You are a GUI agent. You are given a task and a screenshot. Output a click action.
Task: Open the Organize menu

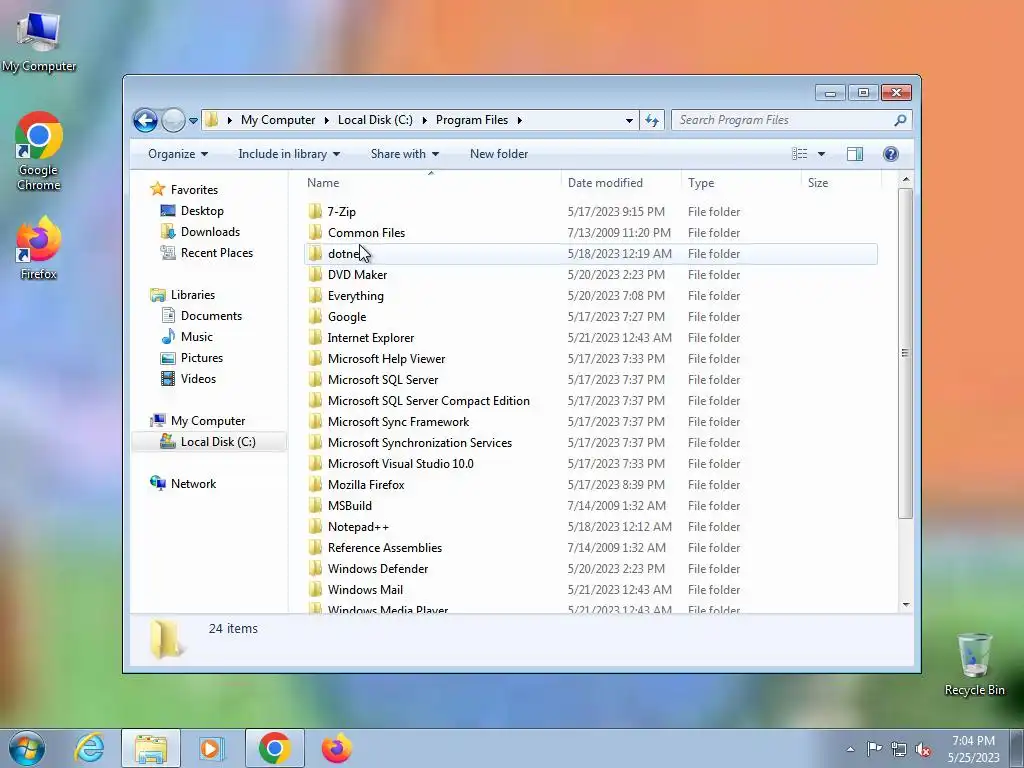click(x=178, y=154)
